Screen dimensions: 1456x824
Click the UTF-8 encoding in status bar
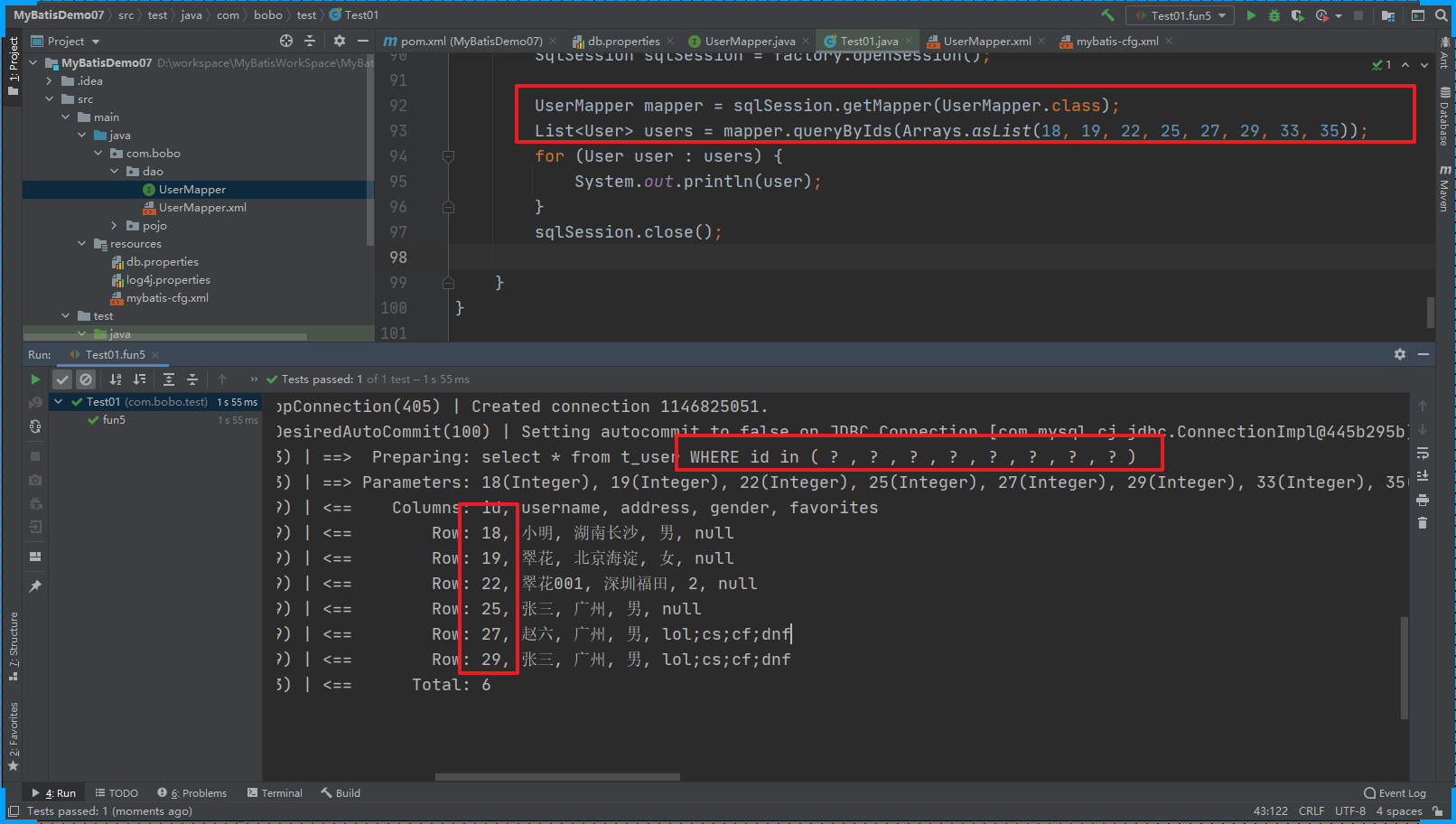pyautogui.click(x=1350, y=811)
